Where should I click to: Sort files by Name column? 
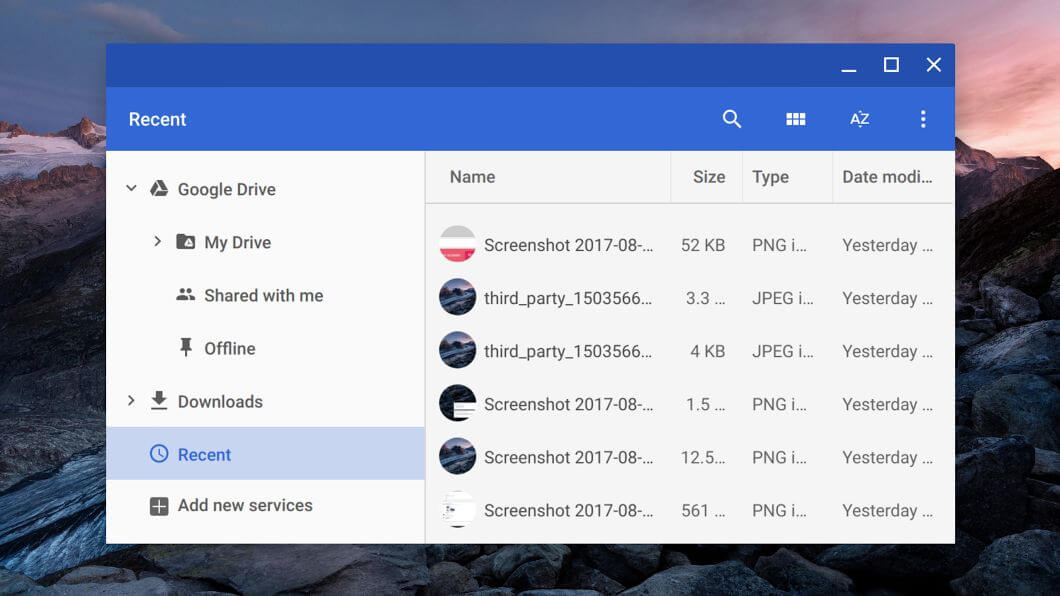(x=472, y=177)
